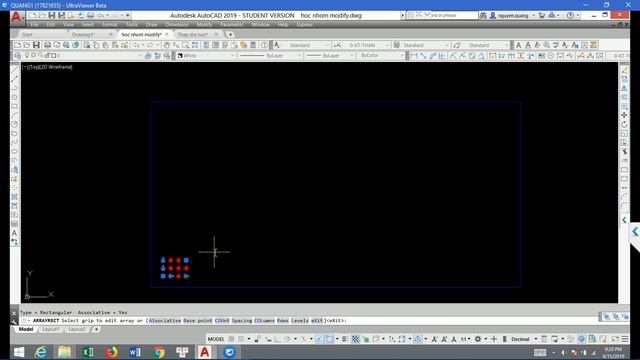Open the Layer Properties Manager icon
The width and height of the screenshot is (640, 360).
[x=17, y=56]
